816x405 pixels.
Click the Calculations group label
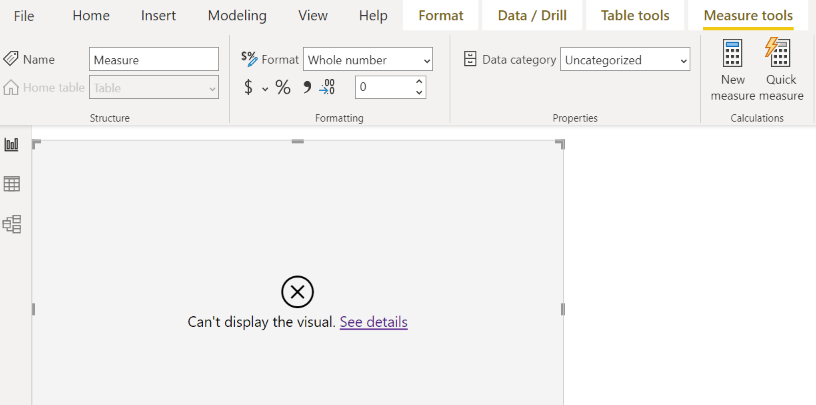tap(757, 118)
